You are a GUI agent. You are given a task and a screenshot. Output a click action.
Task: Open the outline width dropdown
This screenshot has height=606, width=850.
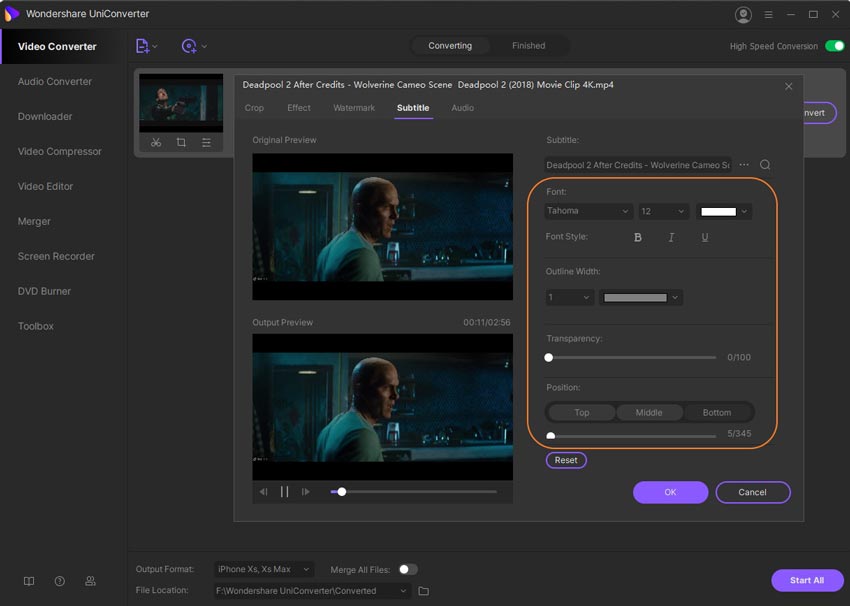[569, 297]
